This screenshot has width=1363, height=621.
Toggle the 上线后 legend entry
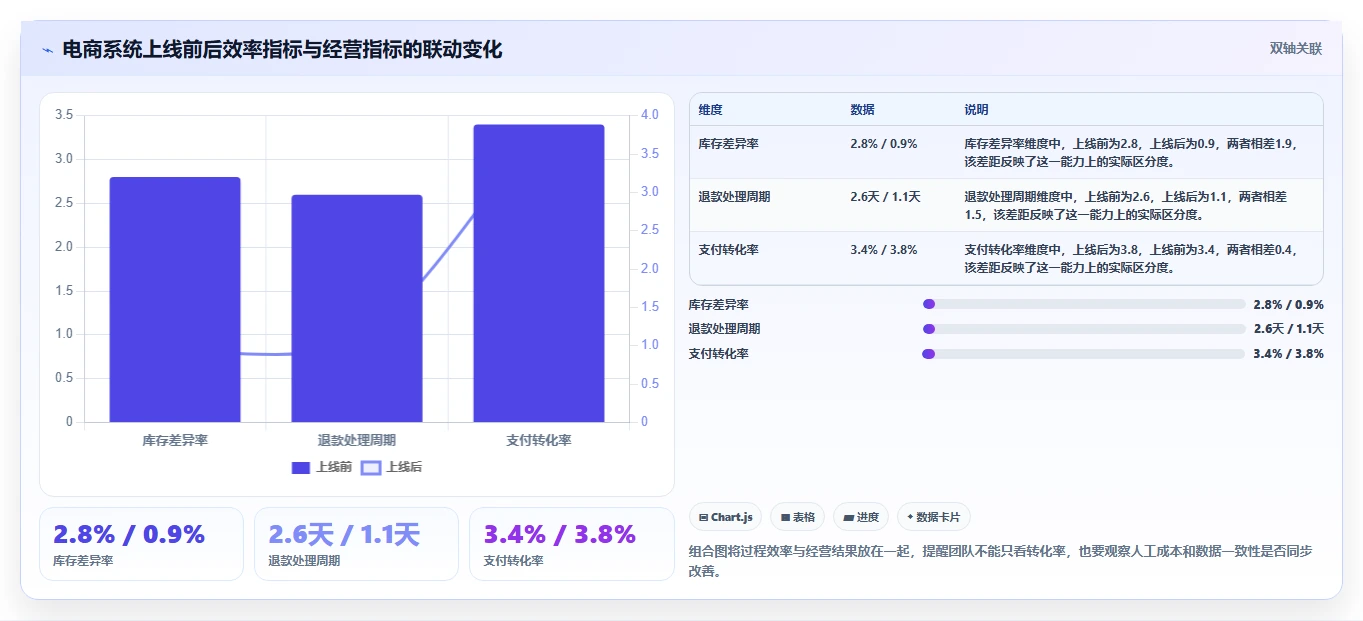point(391,467)
